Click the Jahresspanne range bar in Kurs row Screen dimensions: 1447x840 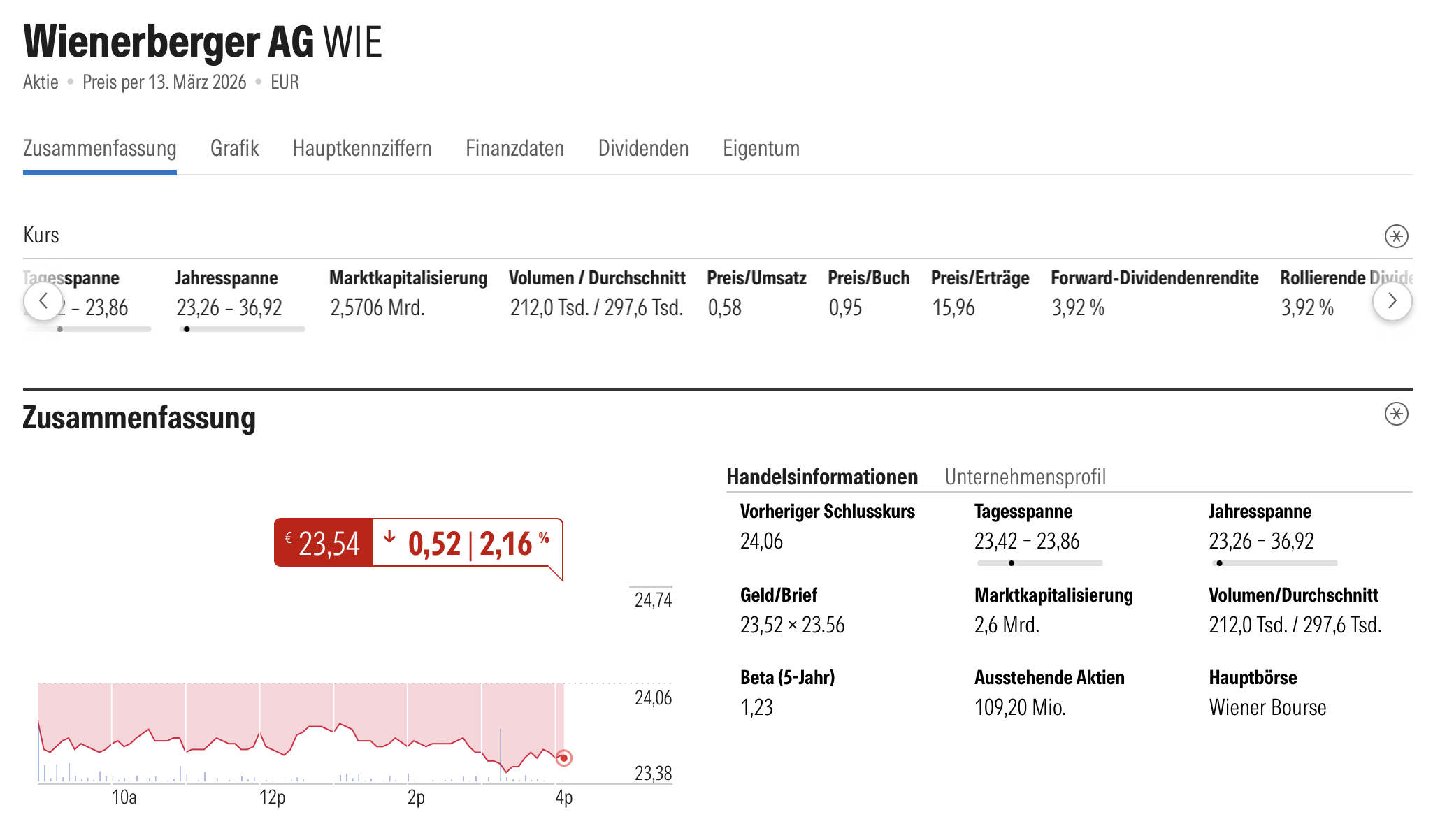point(242,329)
